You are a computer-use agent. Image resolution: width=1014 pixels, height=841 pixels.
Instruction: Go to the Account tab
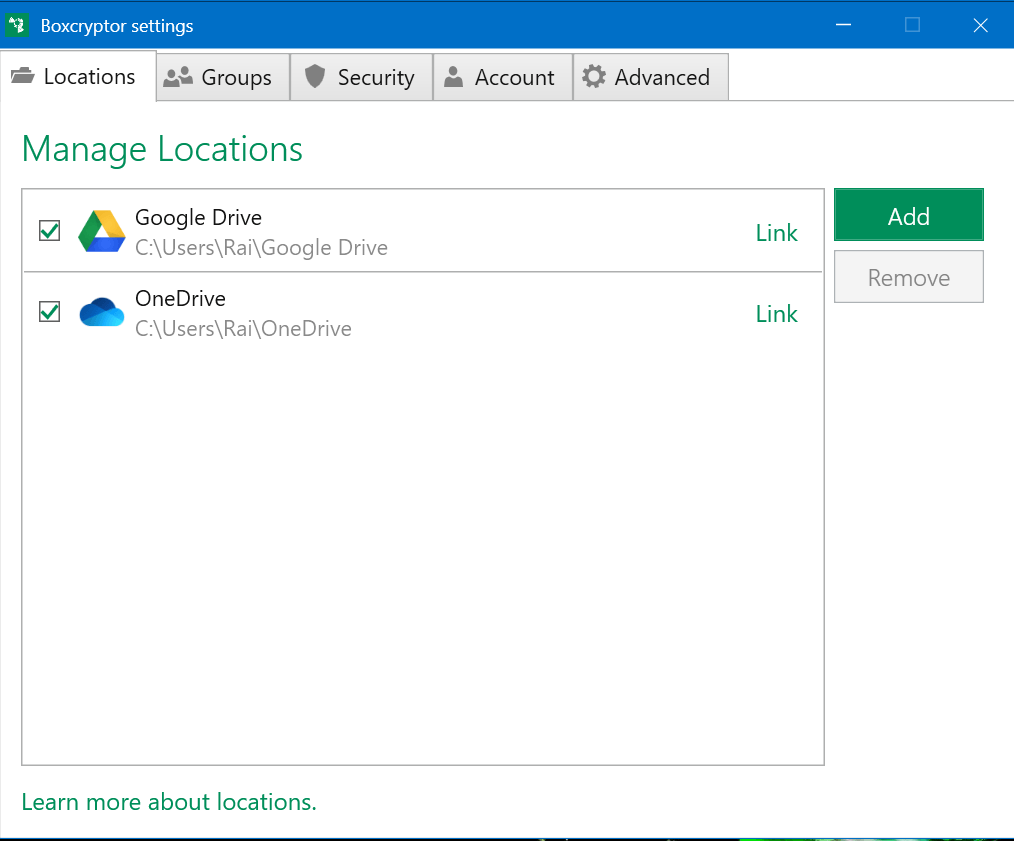(x=502, y=78)
